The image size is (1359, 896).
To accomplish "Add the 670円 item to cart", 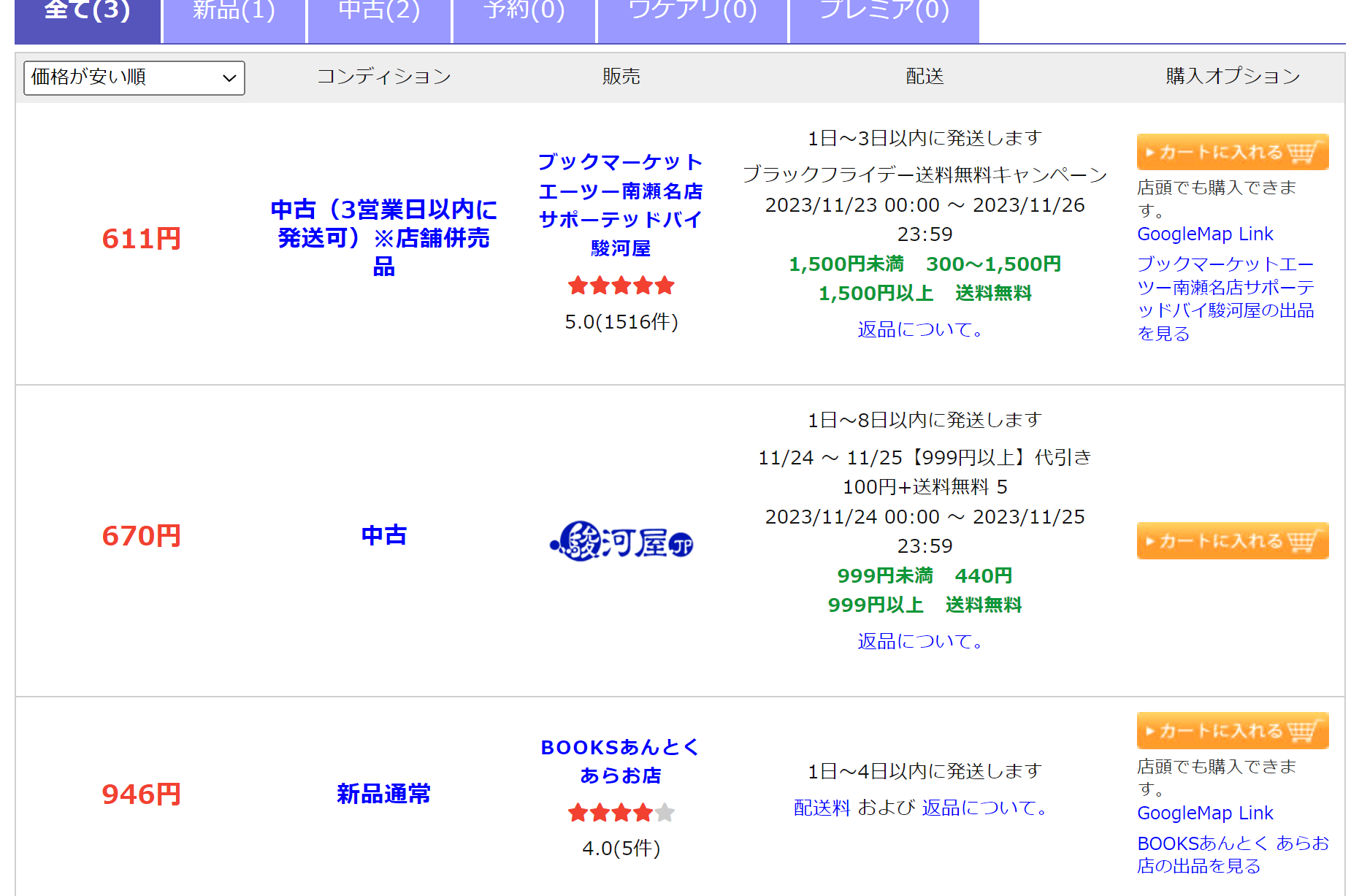I will [1232, 541].
